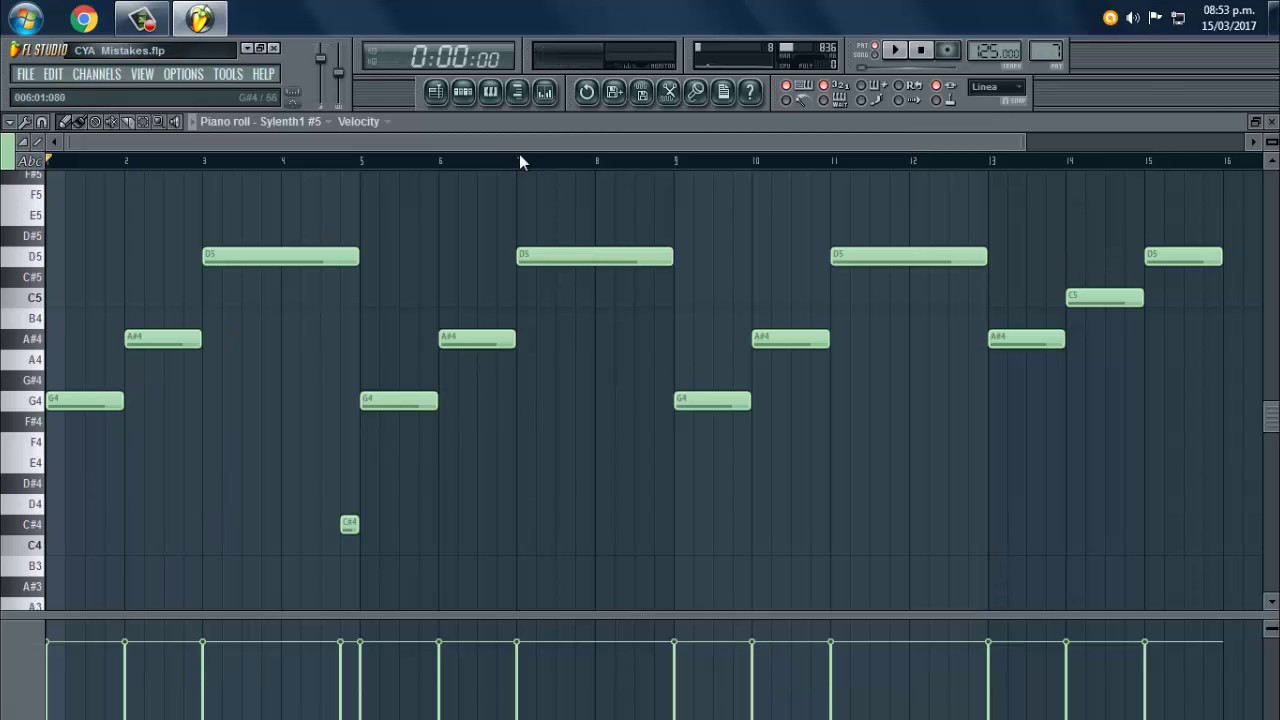Viewport: 1280px width, 720px height.
Task: Open the Step sequencer window
Action: pos(463,92)
